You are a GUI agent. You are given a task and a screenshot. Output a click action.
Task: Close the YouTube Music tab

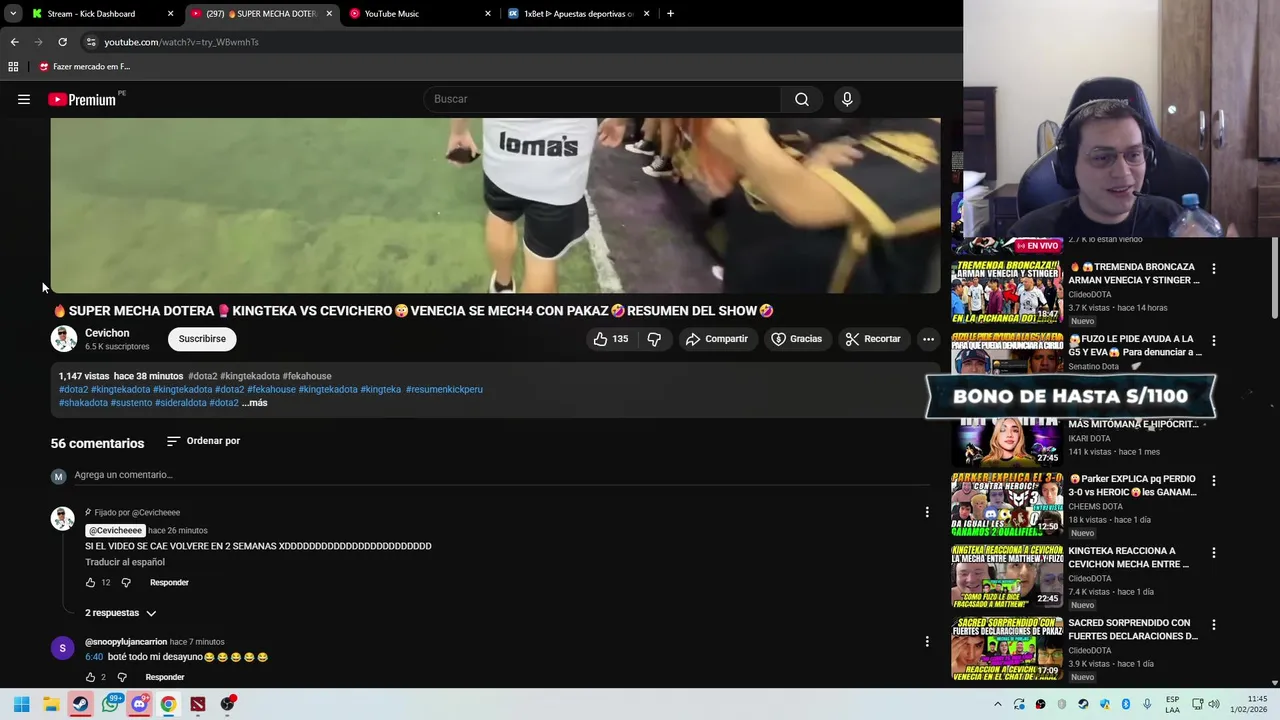click(x=488, y=14)
